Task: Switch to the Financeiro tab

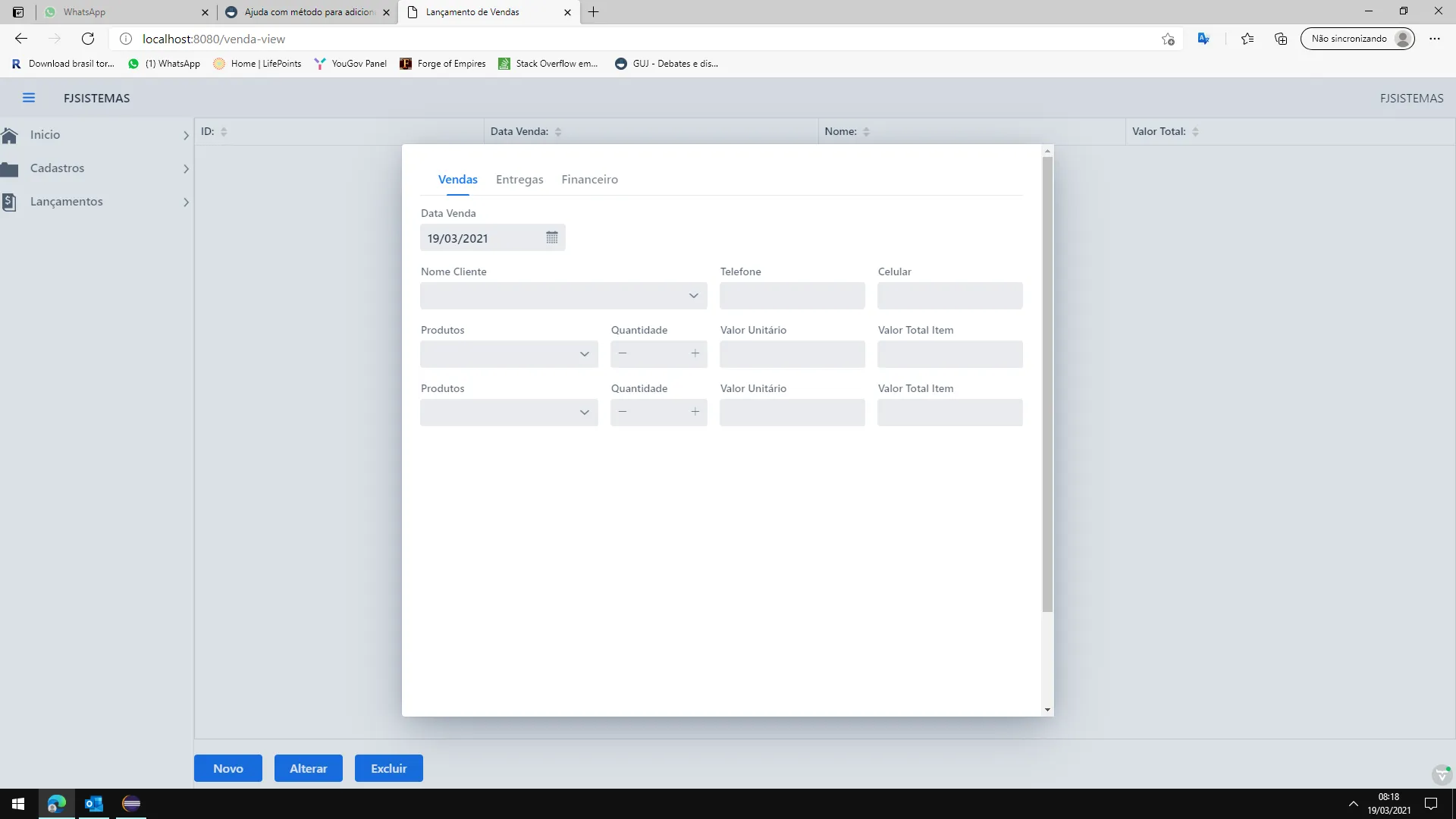Action: 589,180
